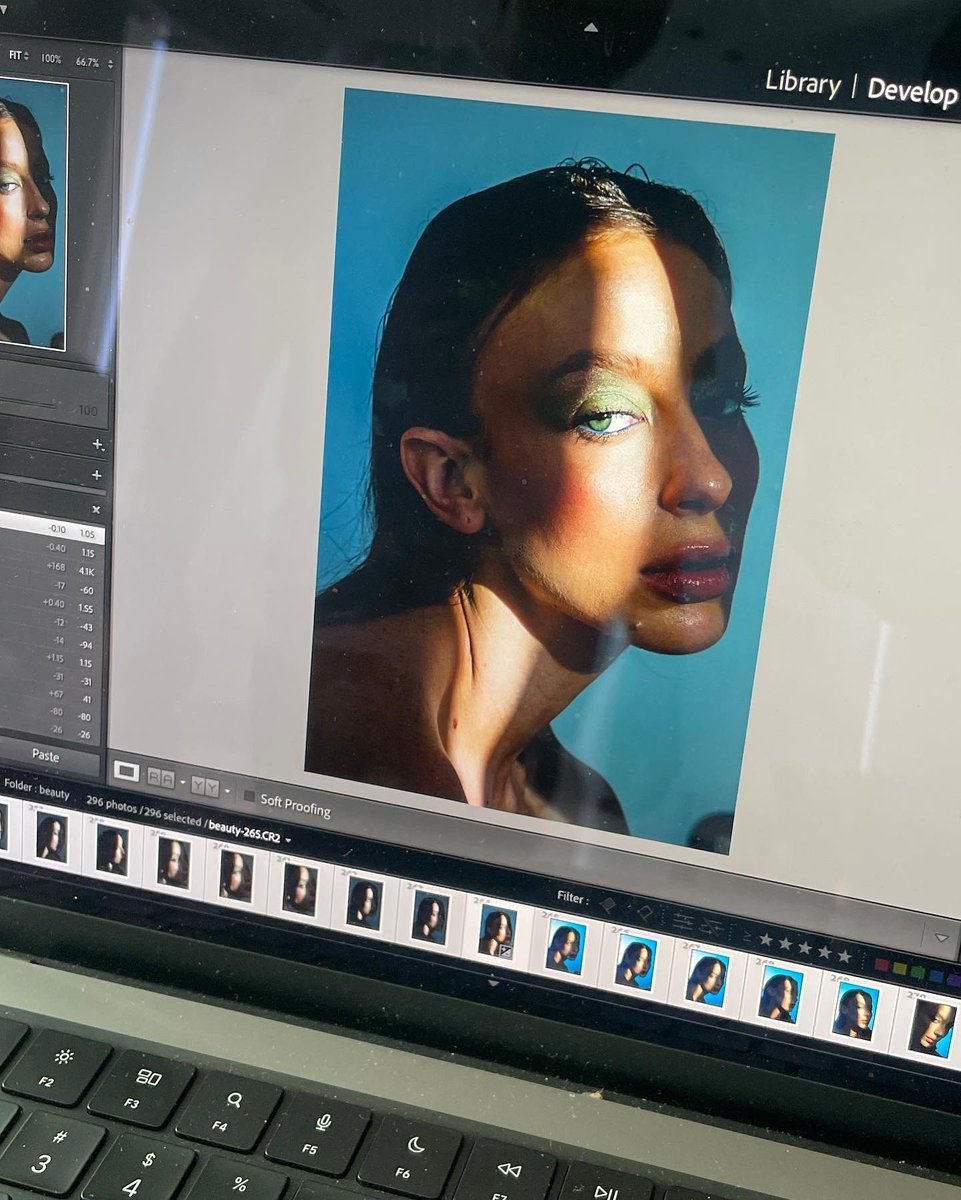Collapse filmstrip using bottom center triangle

tap(492, 984)
